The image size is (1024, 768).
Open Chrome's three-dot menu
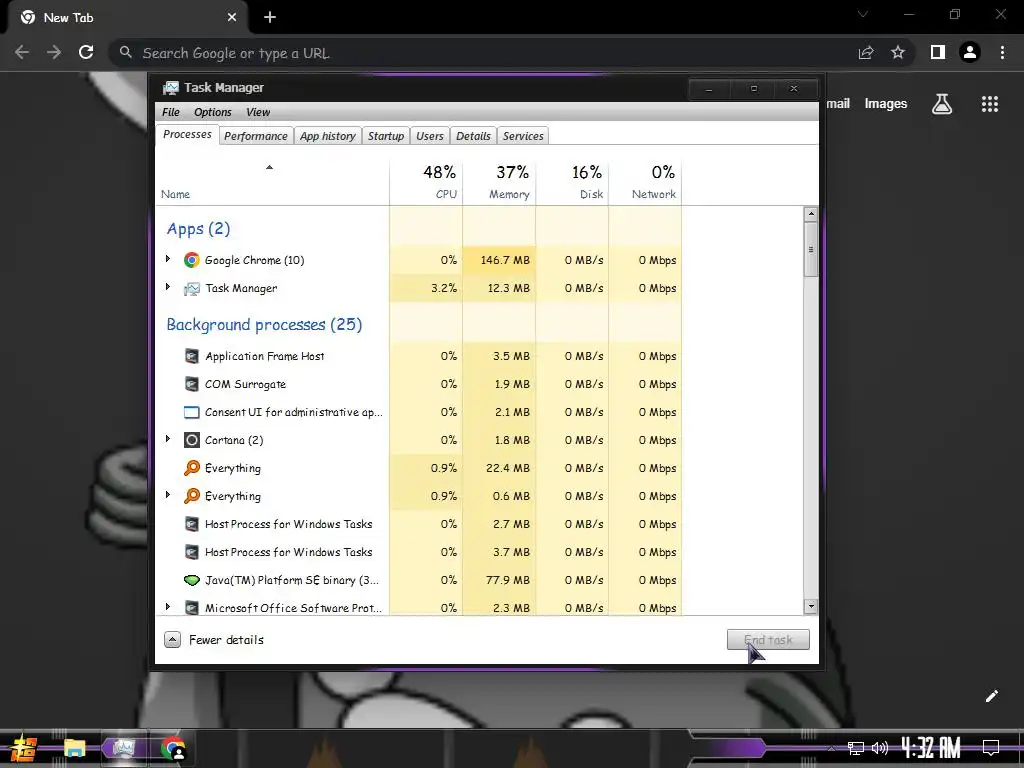pos(1002,52)
